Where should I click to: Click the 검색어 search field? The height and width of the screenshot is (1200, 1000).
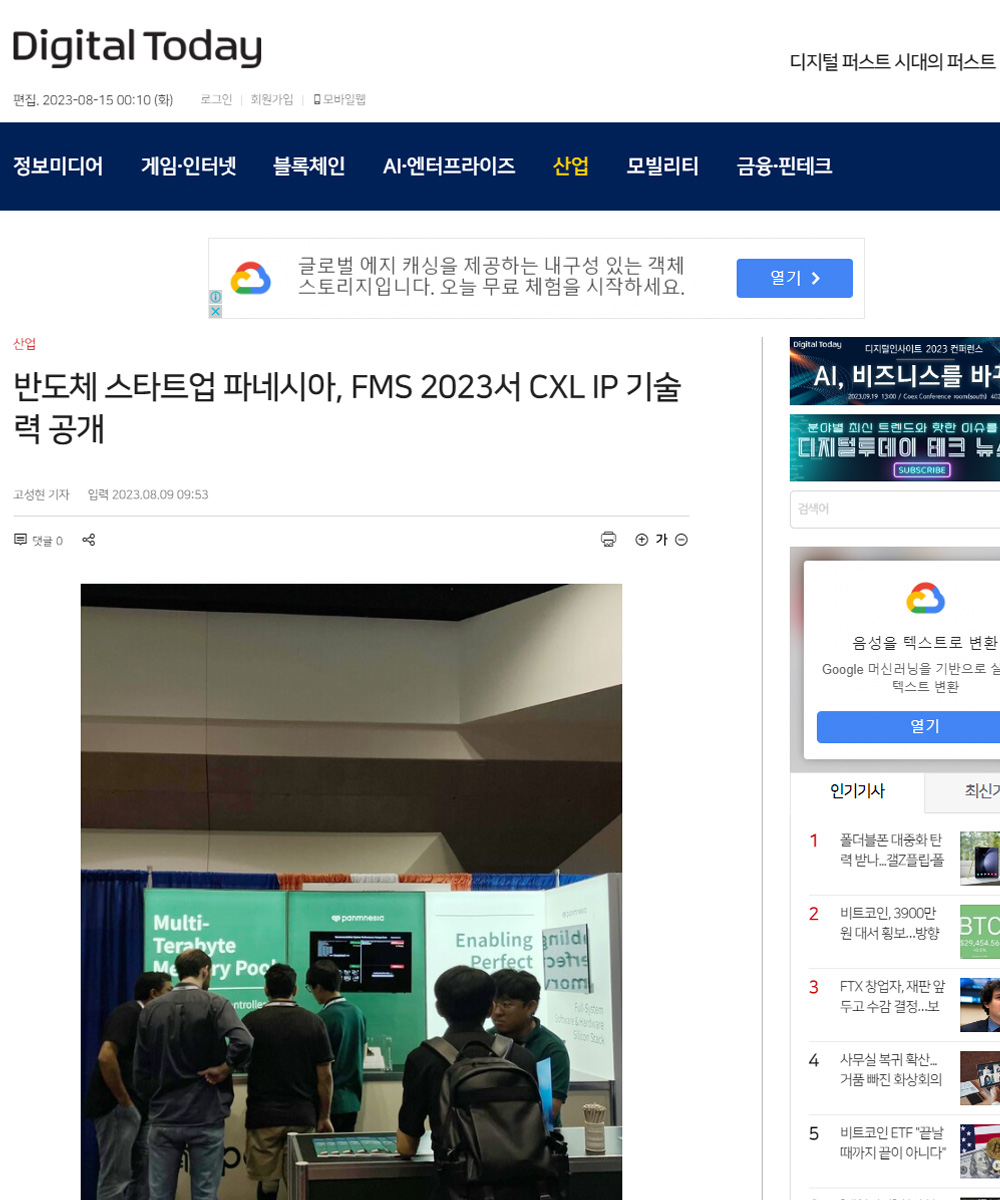[x=895, y=509]
